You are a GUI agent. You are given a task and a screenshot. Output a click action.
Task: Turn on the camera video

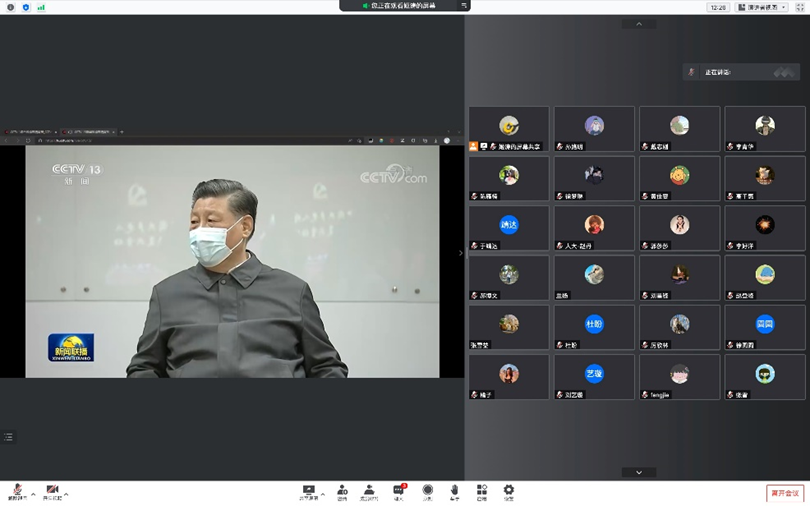click(x=52, y=490)
